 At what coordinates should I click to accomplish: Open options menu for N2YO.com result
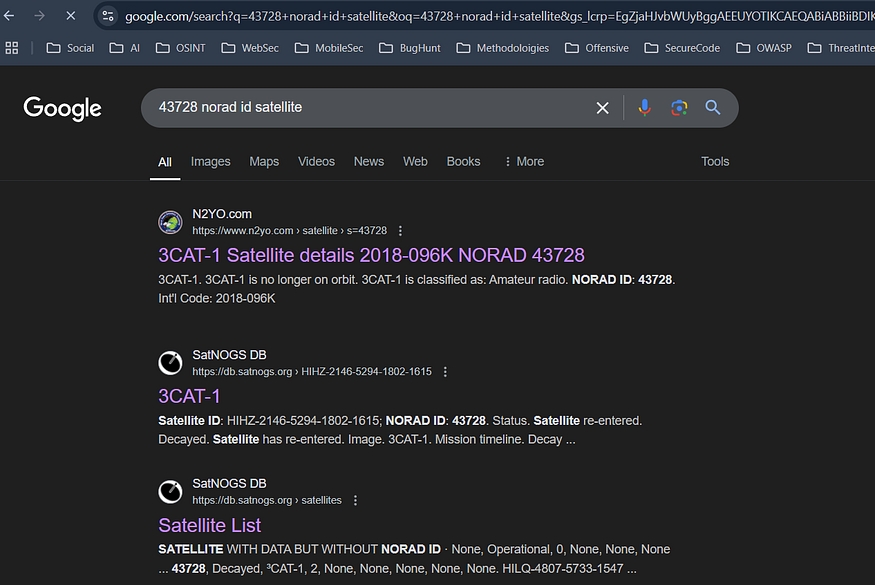click(x=401, y=231)
